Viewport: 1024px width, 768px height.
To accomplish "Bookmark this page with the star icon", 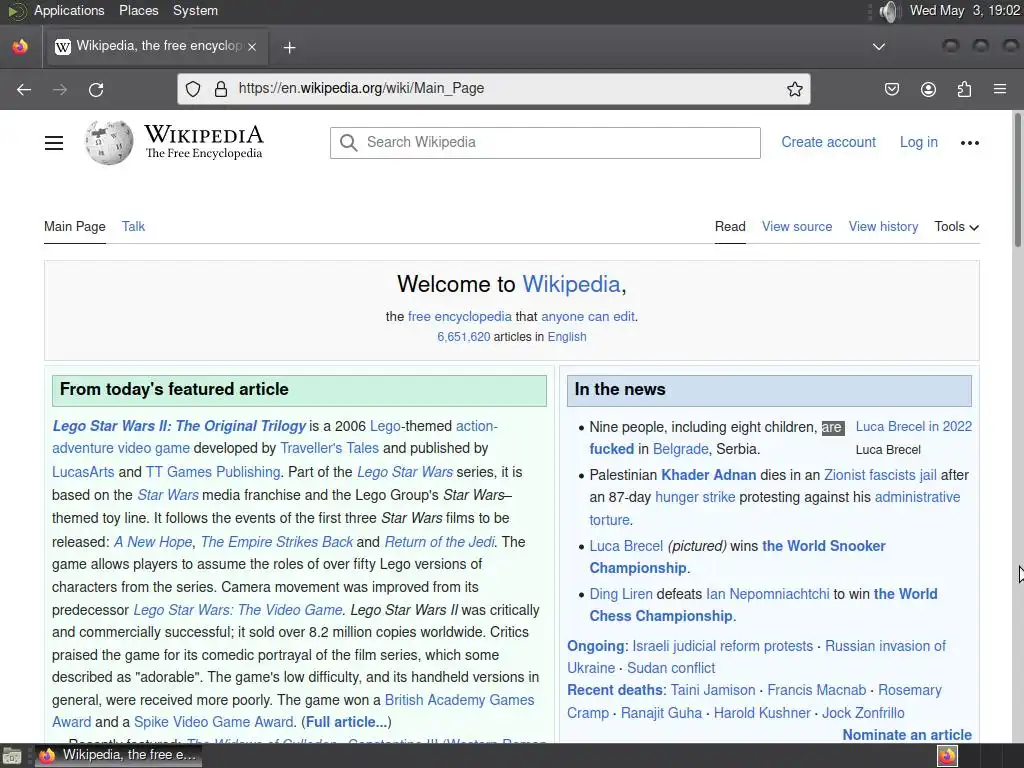I will [794, 89].
